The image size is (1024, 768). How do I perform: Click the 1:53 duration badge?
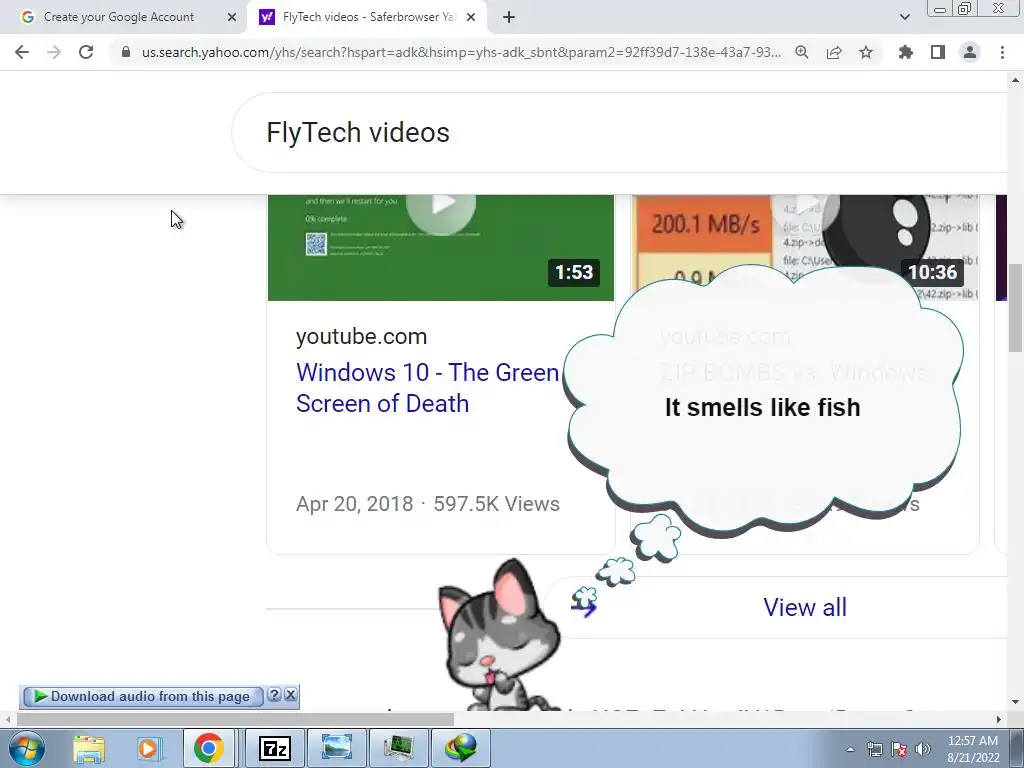point(574,272)
